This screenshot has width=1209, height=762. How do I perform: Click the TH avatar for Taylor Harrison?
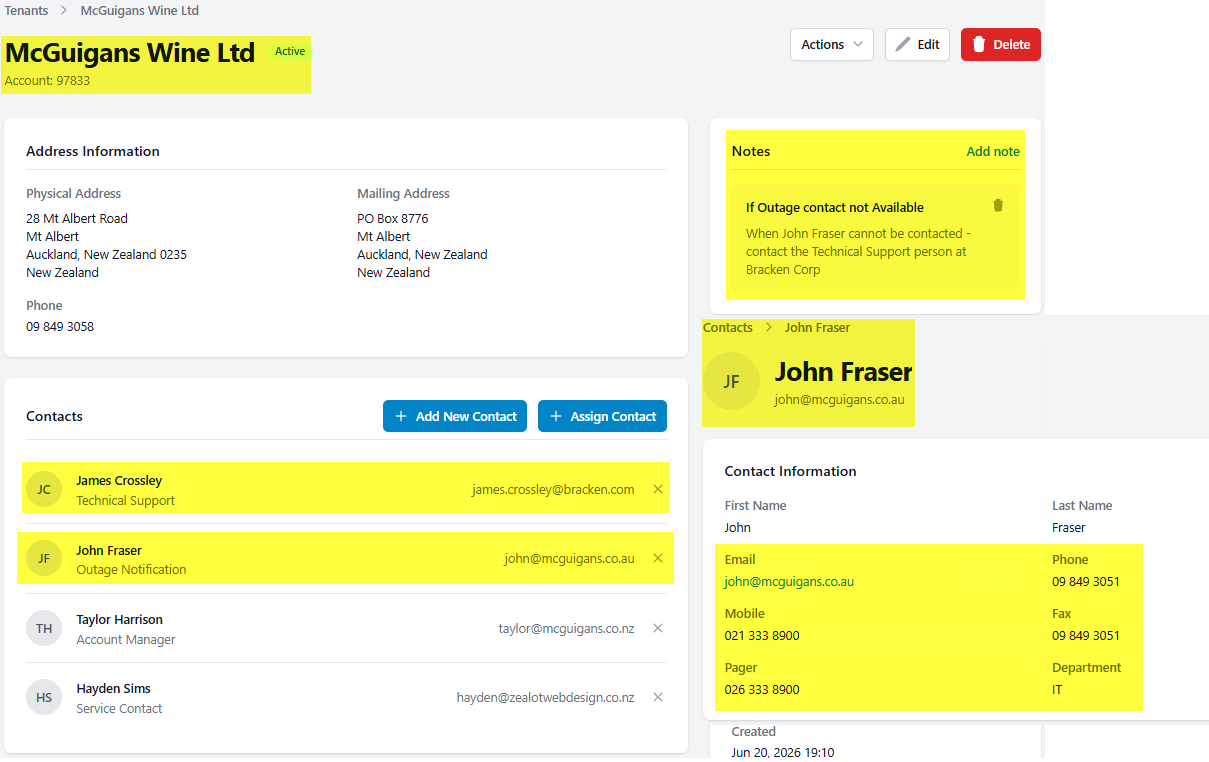[44, 628]
